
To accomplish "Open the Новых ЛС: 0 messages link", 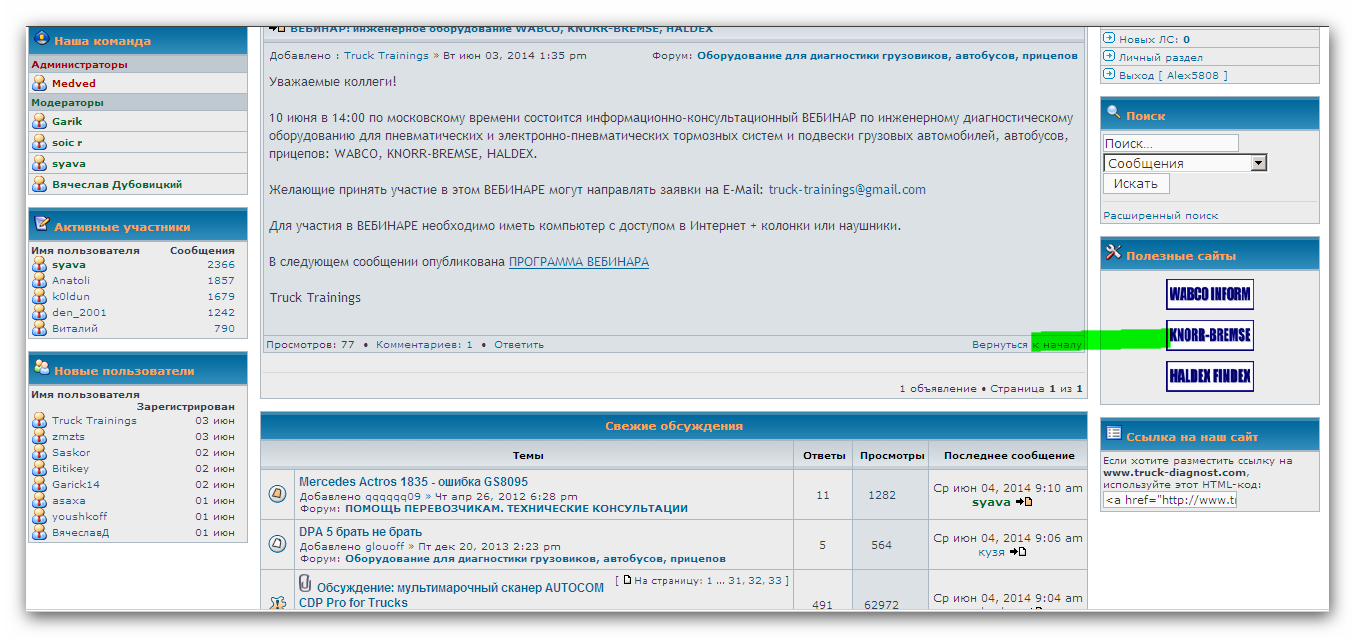I will point(1154,40).
